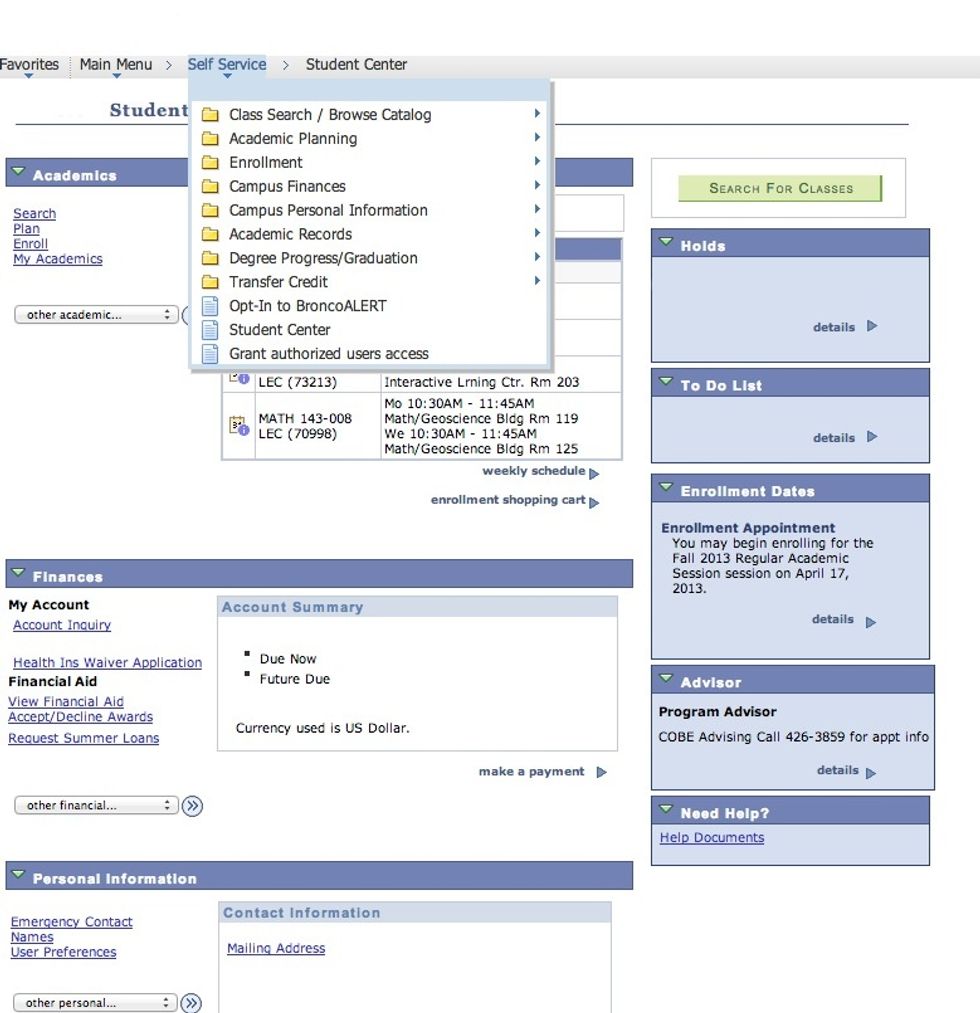Open the other financial dropdown
Screen dimensions: 980x1013
[96, 805]
